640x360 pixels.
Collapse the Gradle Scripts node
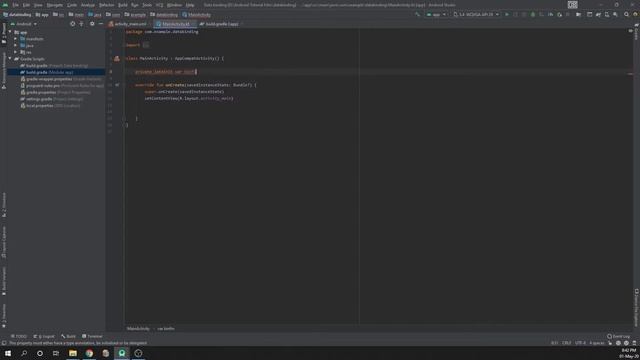tap(10, 59)
